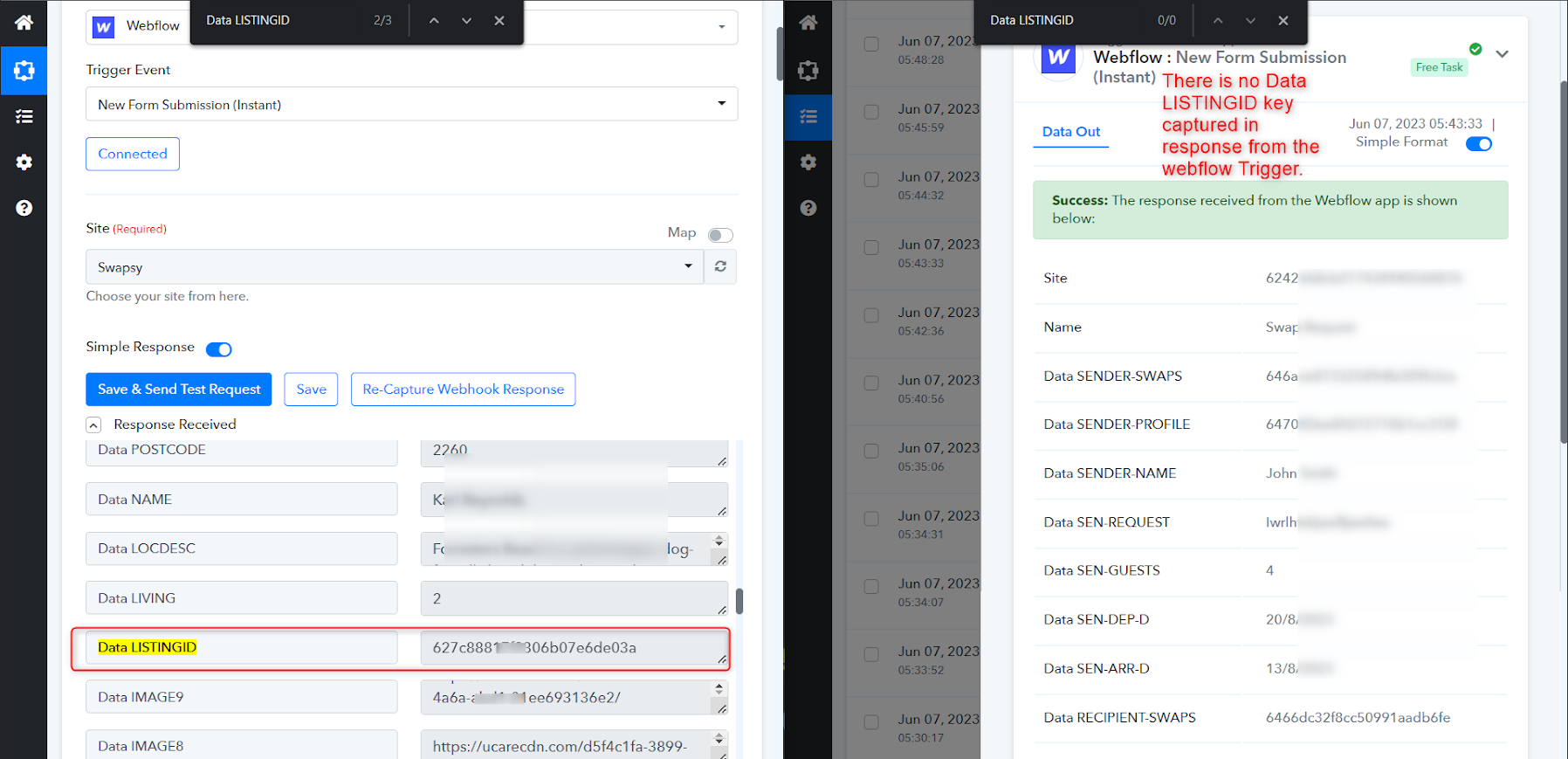Click the Data SEN-GUESTS row label
This screenshot has height=759, width=1568.
pos(1102,570)
